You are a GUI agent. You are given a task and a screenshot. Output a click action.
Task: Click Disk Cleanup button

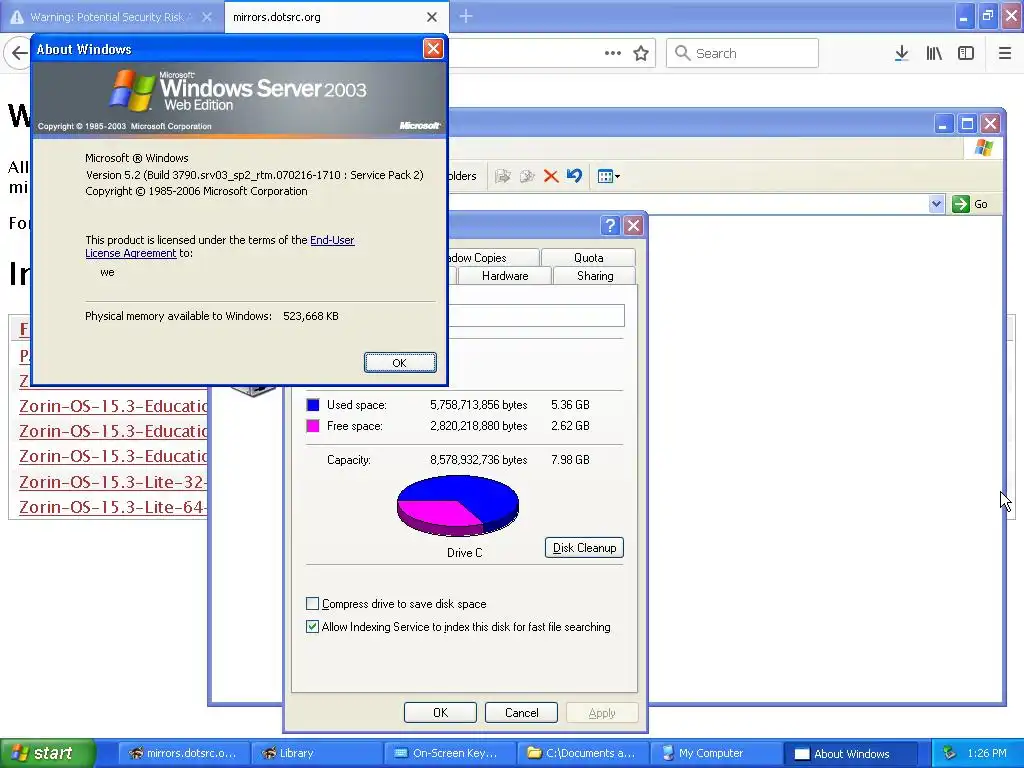point(584,547)
